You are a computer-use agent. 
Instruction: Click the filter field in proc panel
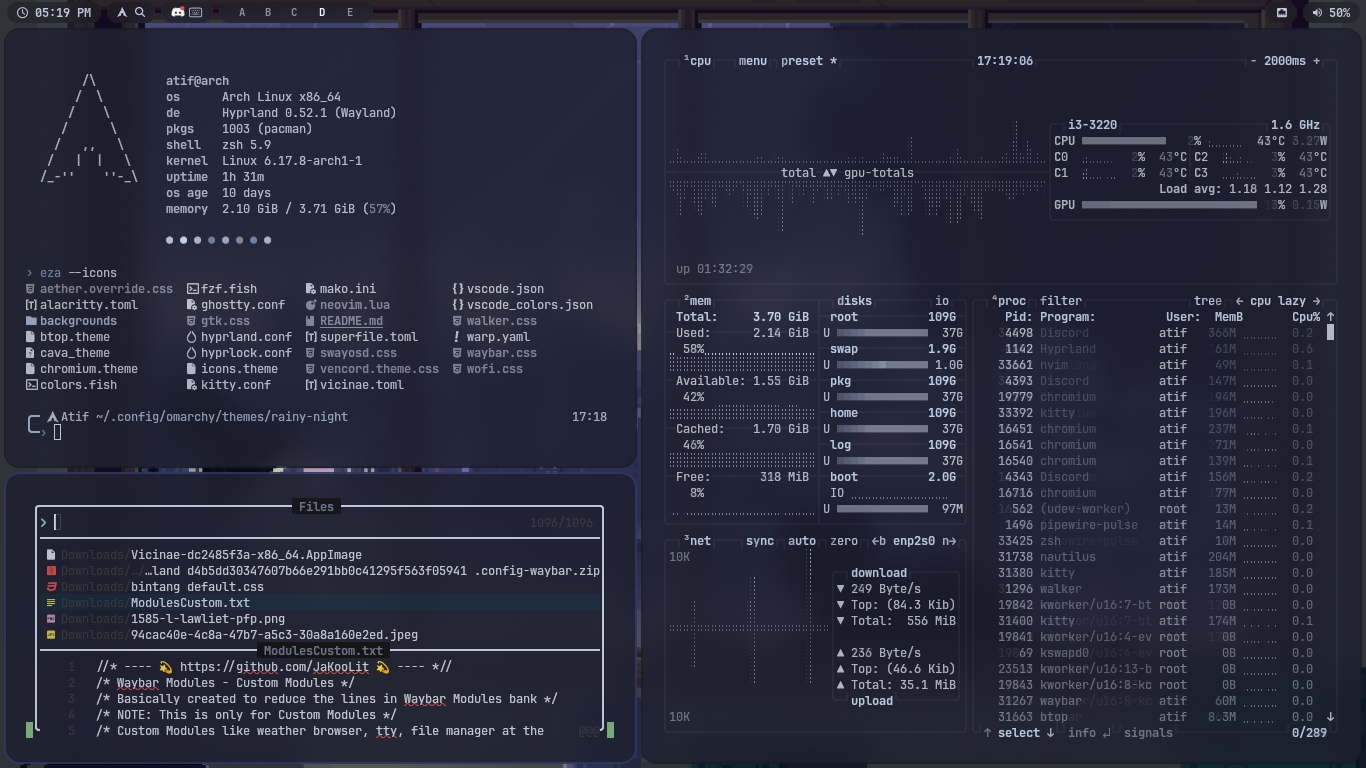[1060, 301]
